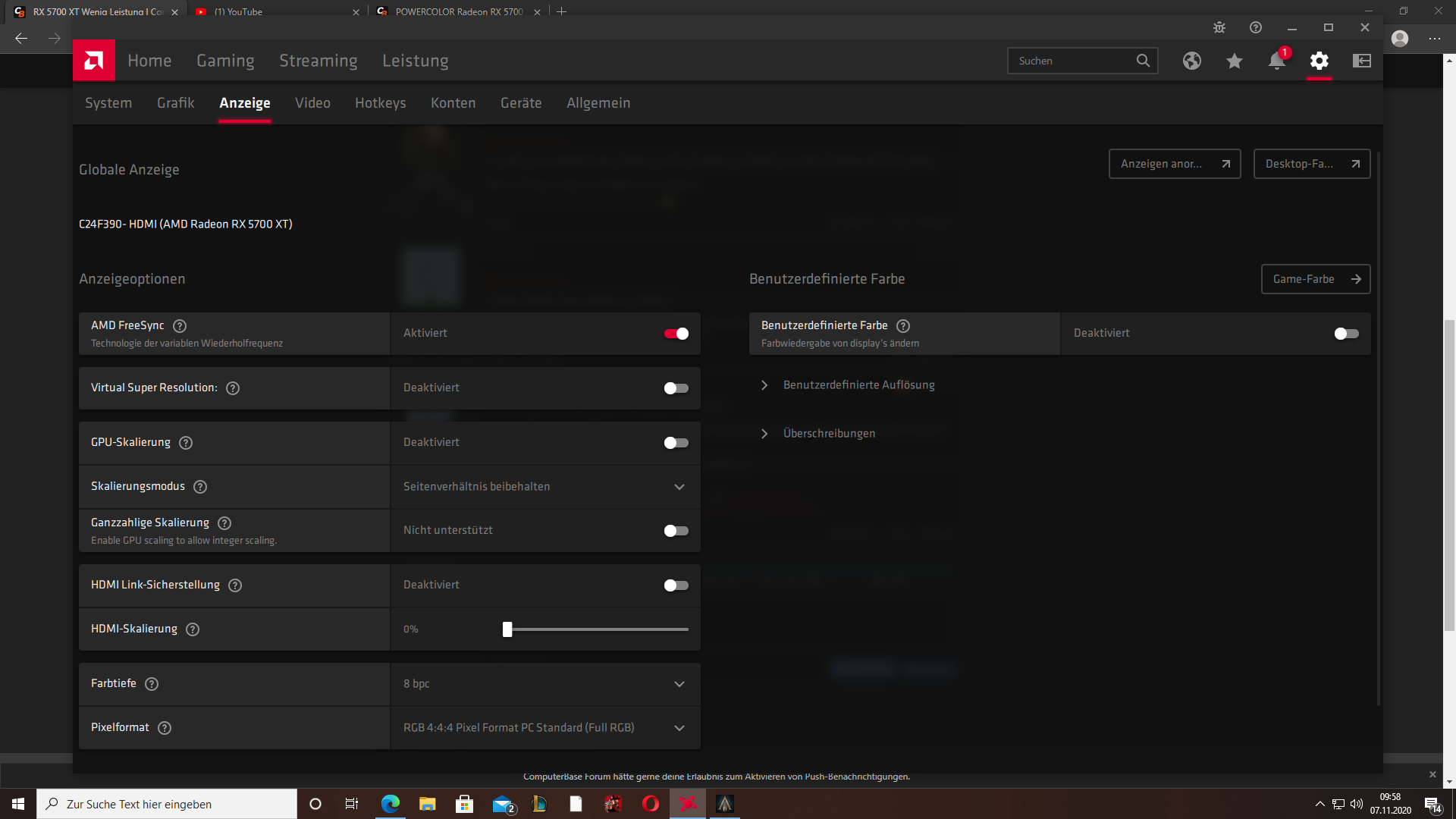Image resolution: width=1456 pixels, height=819 pixels.
Task: Click the HDMI-Skalierung slider handle
Action: (x=507, y=629)
